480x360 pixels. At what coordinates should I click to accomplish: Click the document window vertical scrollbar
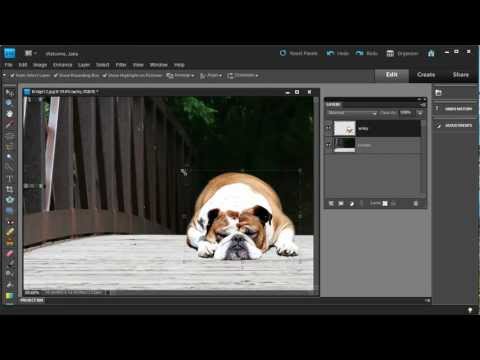click(316, 193)
